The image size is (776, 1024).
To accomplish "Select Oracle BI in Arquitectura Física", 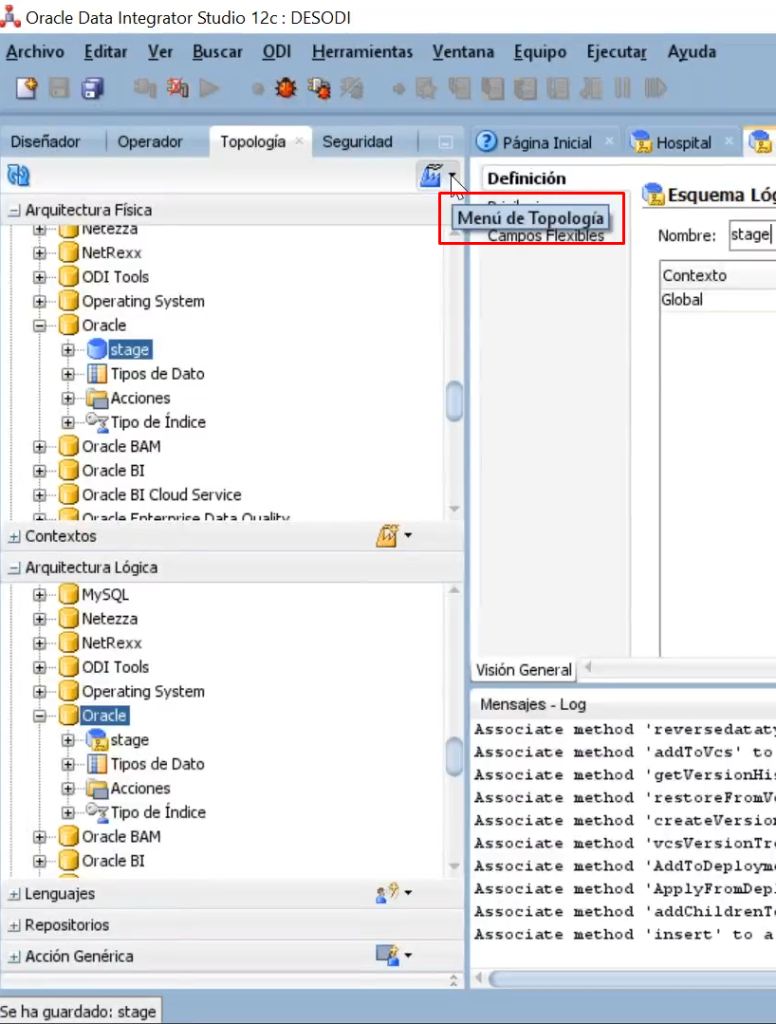I will click(x=113, y=471).
